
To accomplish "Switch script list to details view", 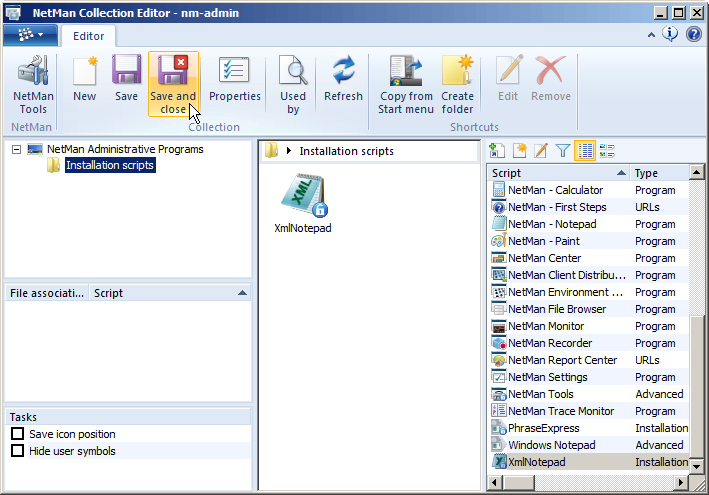I will point(585,151).
